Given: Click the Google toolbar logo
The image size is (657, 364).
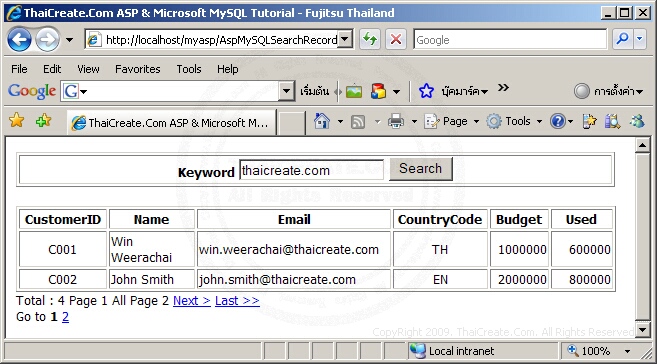Looking at the screenshot, I should (32, 91).
